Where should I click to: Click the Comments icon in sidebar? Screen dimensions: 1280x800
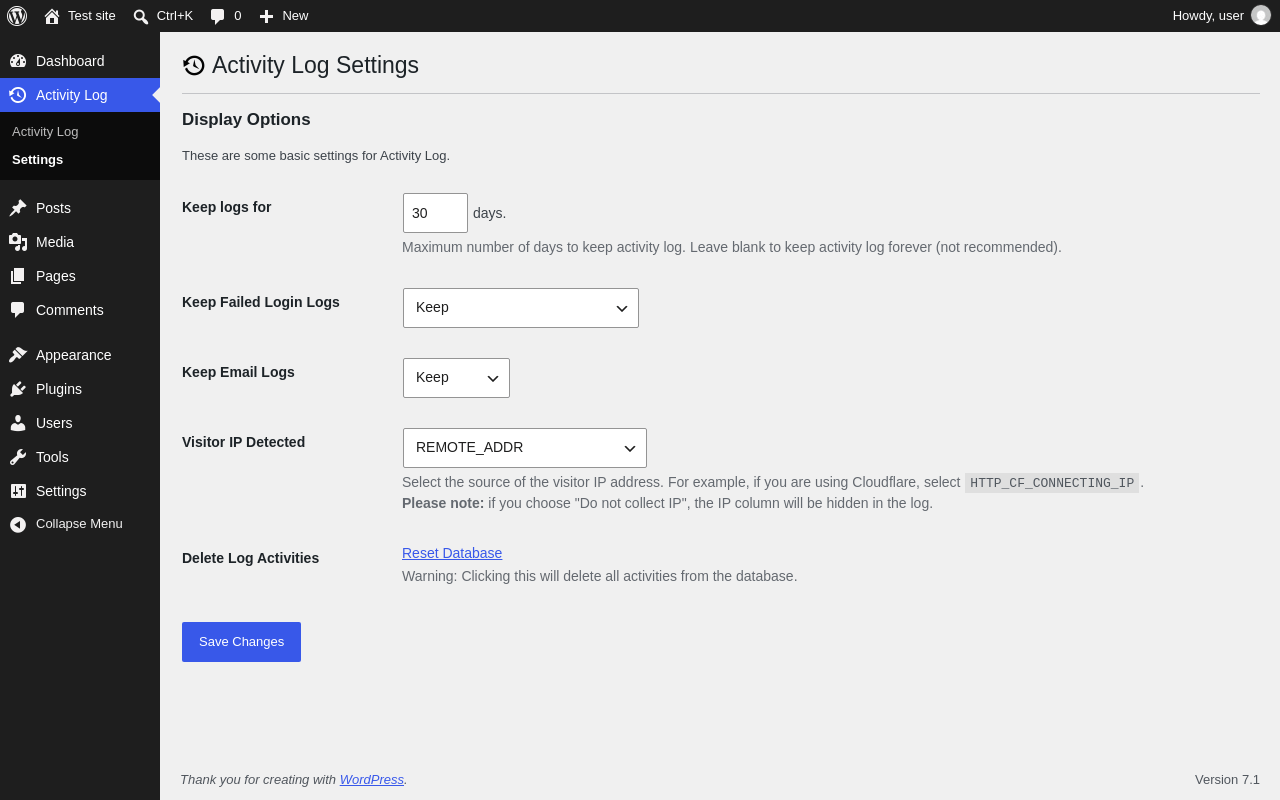pos(18,310)
